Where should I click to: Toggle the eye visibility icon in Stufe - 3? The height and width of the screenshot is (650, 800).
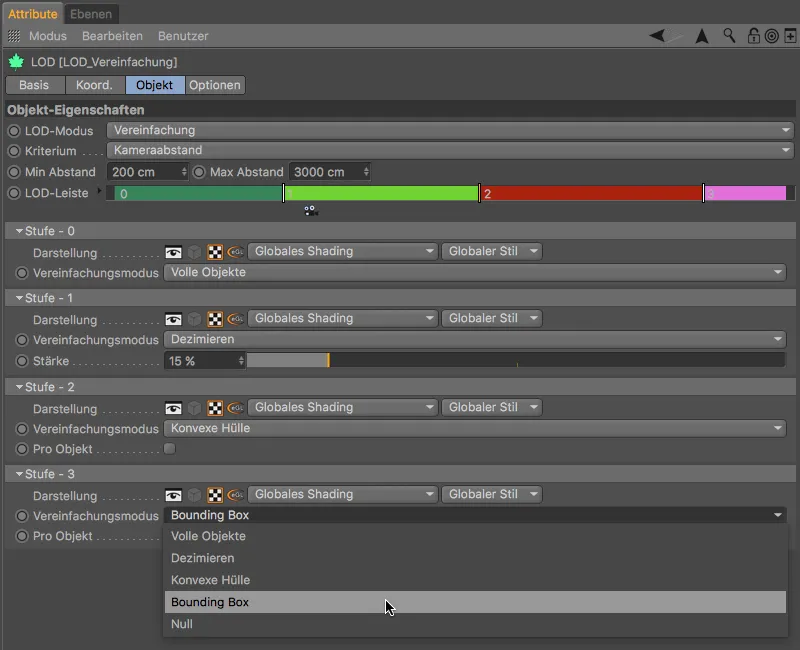pos(173,495)
